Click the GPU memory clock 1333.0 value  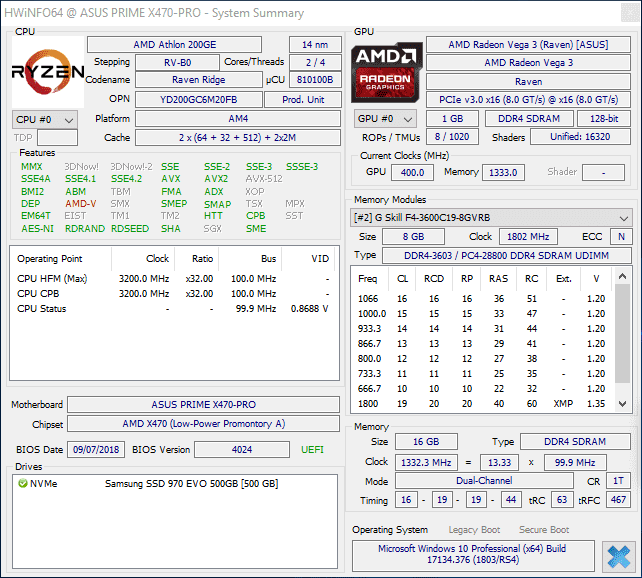pos(503,172)
